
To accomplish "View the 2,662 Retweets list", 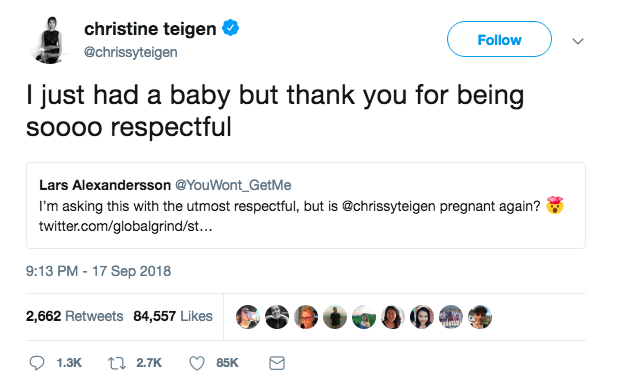I will pyautogui.click(x=74, y=316).
